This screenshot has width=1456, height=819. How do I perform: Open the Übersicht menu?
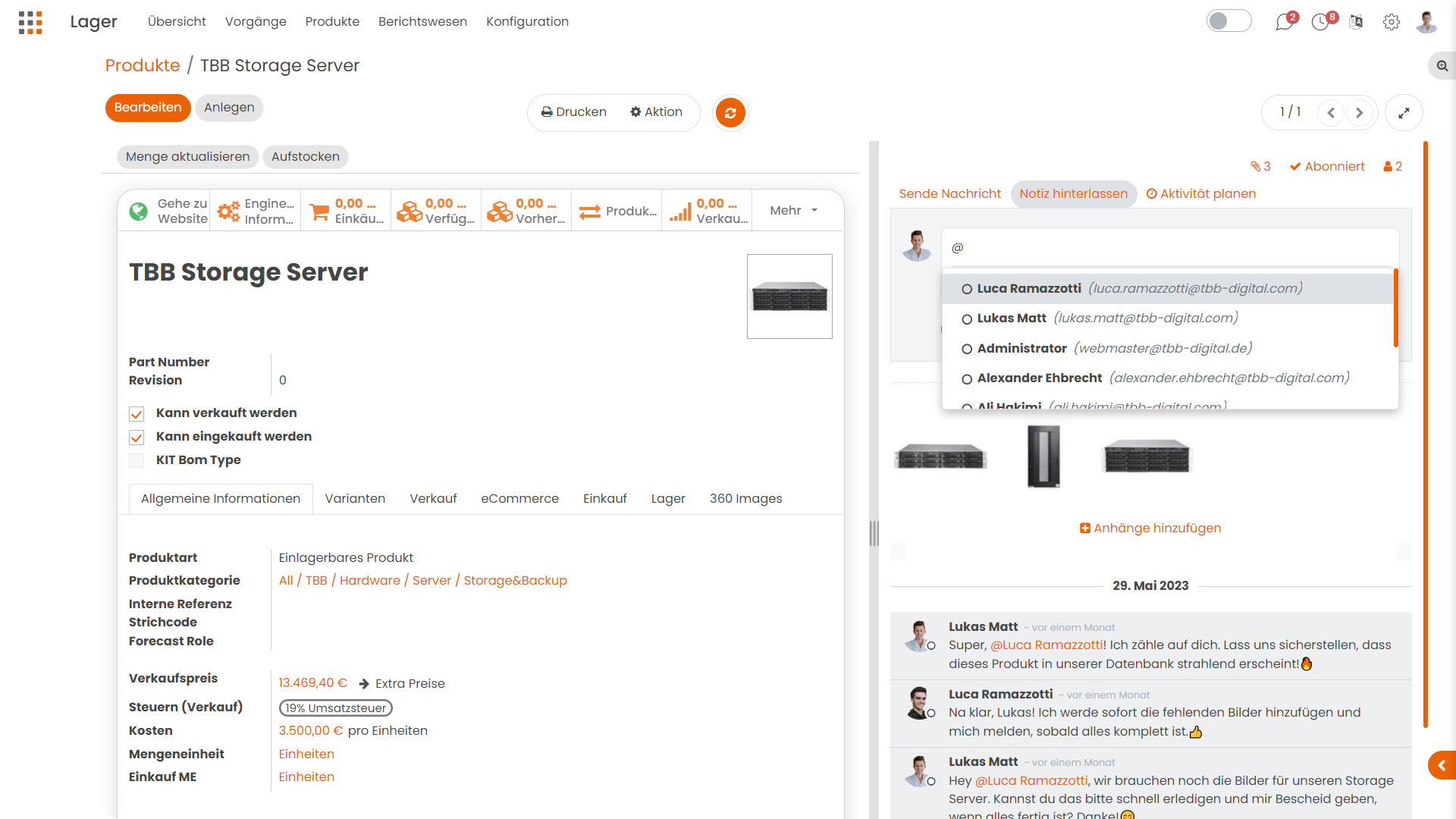[x=177, y=22]
